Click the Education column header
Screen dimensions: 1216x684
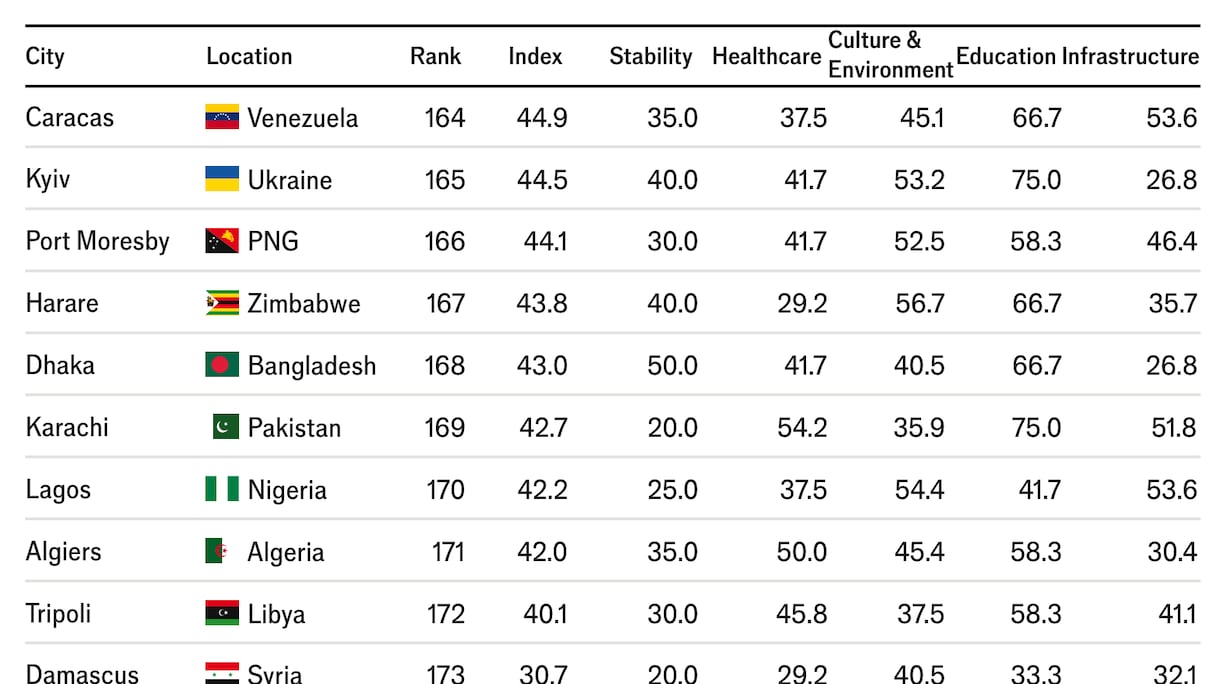click(1005, 56)
